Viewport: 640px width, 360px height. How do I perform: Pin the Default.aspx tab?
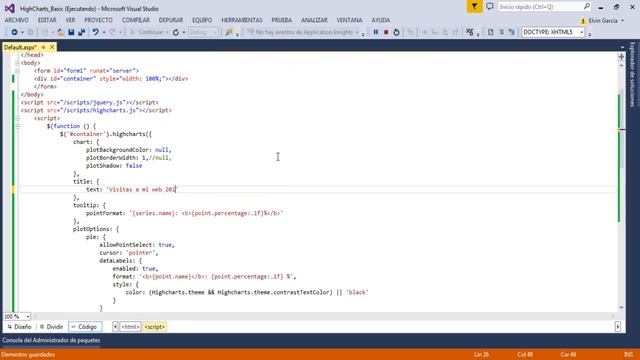point(43,47)
